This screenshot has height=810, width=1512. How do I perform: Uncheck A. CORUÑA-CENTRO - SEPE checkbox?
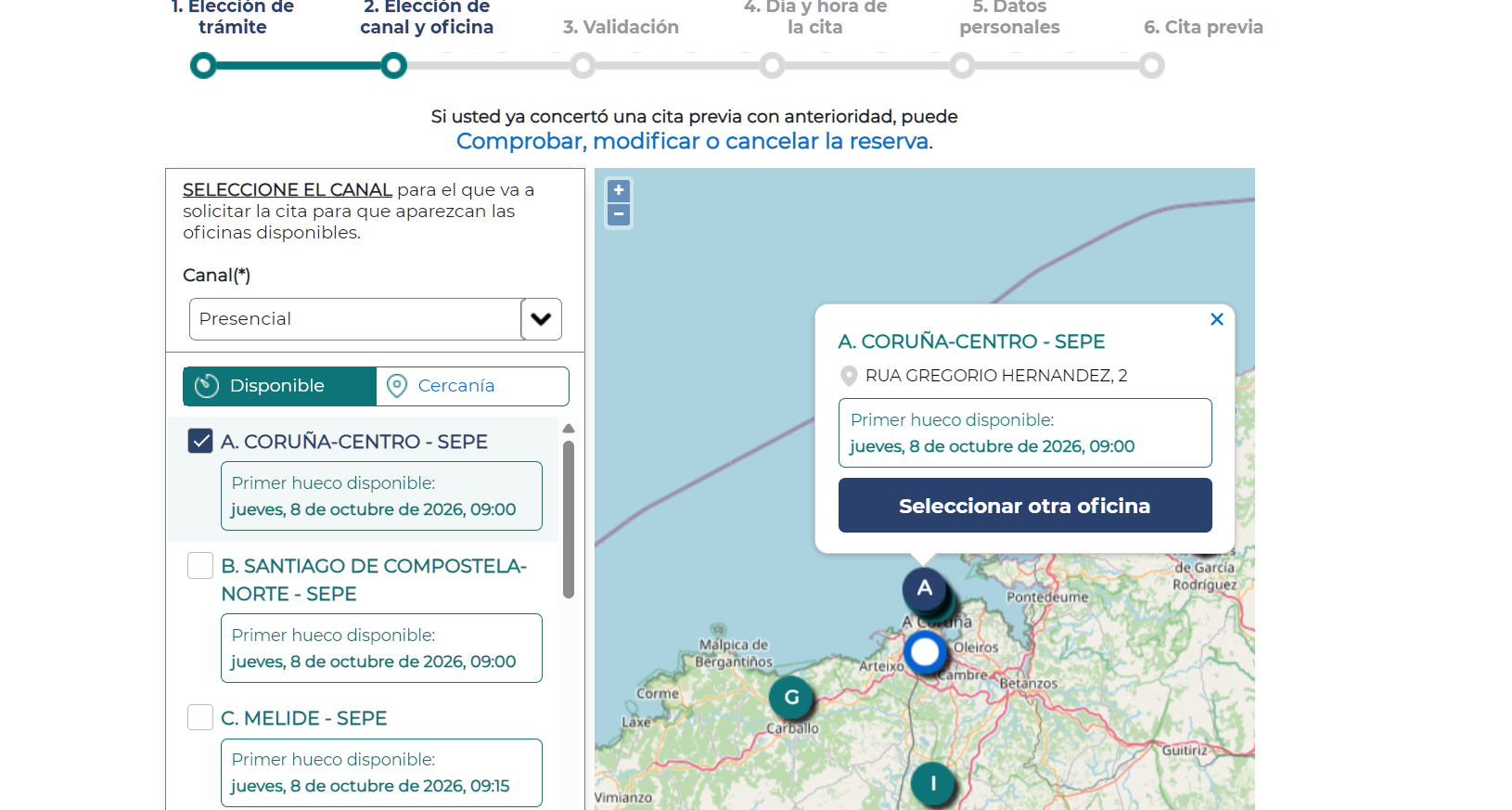click(x=200, y=441)
